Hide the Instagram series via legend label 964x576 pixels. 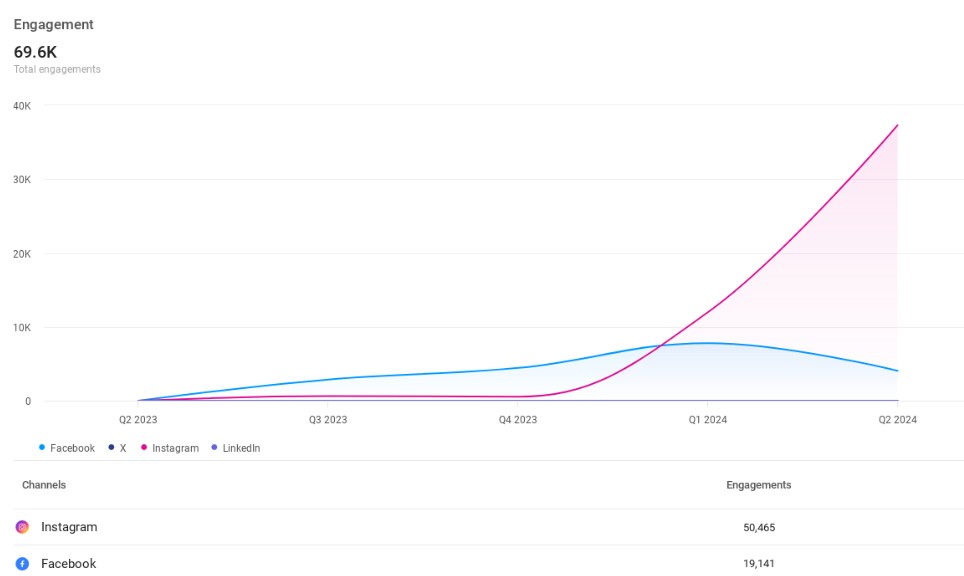175,449
